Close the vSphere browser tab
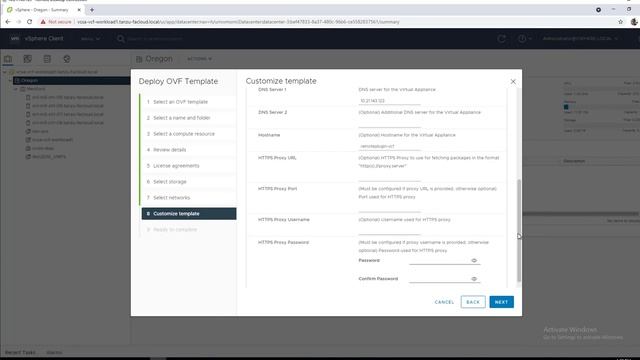 79,10
